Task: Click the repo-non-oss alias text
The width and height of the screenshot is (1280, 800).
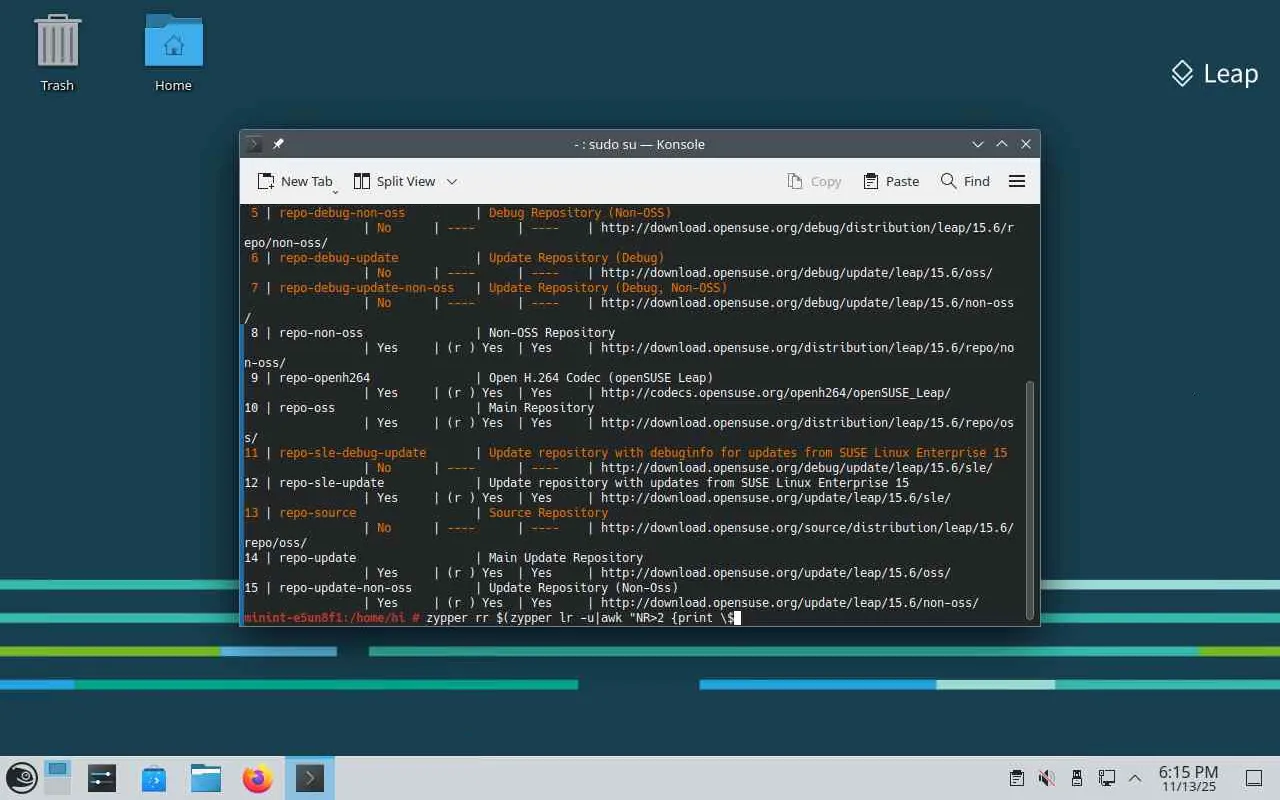Action: tap(321, 333)
